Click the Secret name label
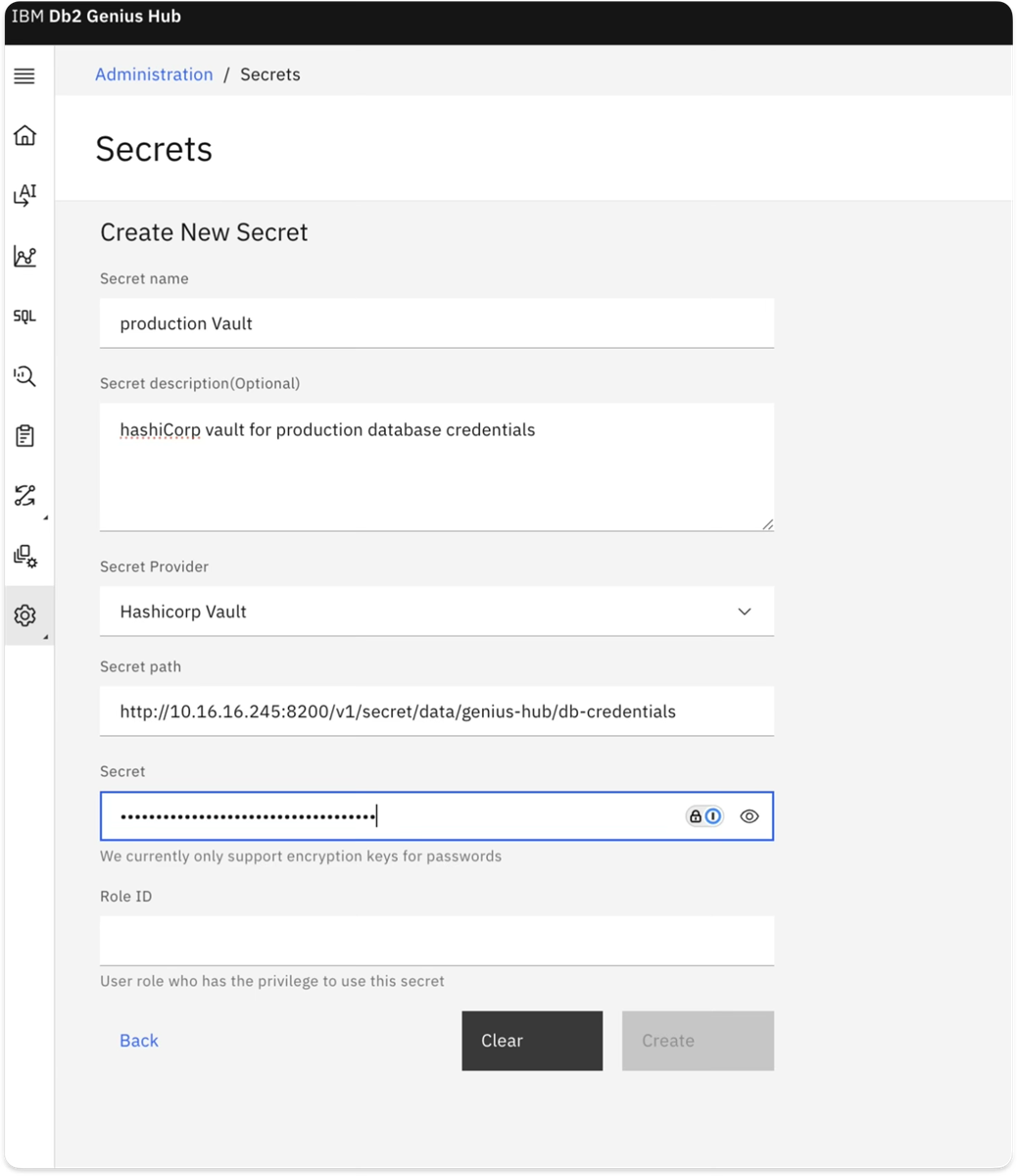Screen dimensions: 1017x1176 144,278
